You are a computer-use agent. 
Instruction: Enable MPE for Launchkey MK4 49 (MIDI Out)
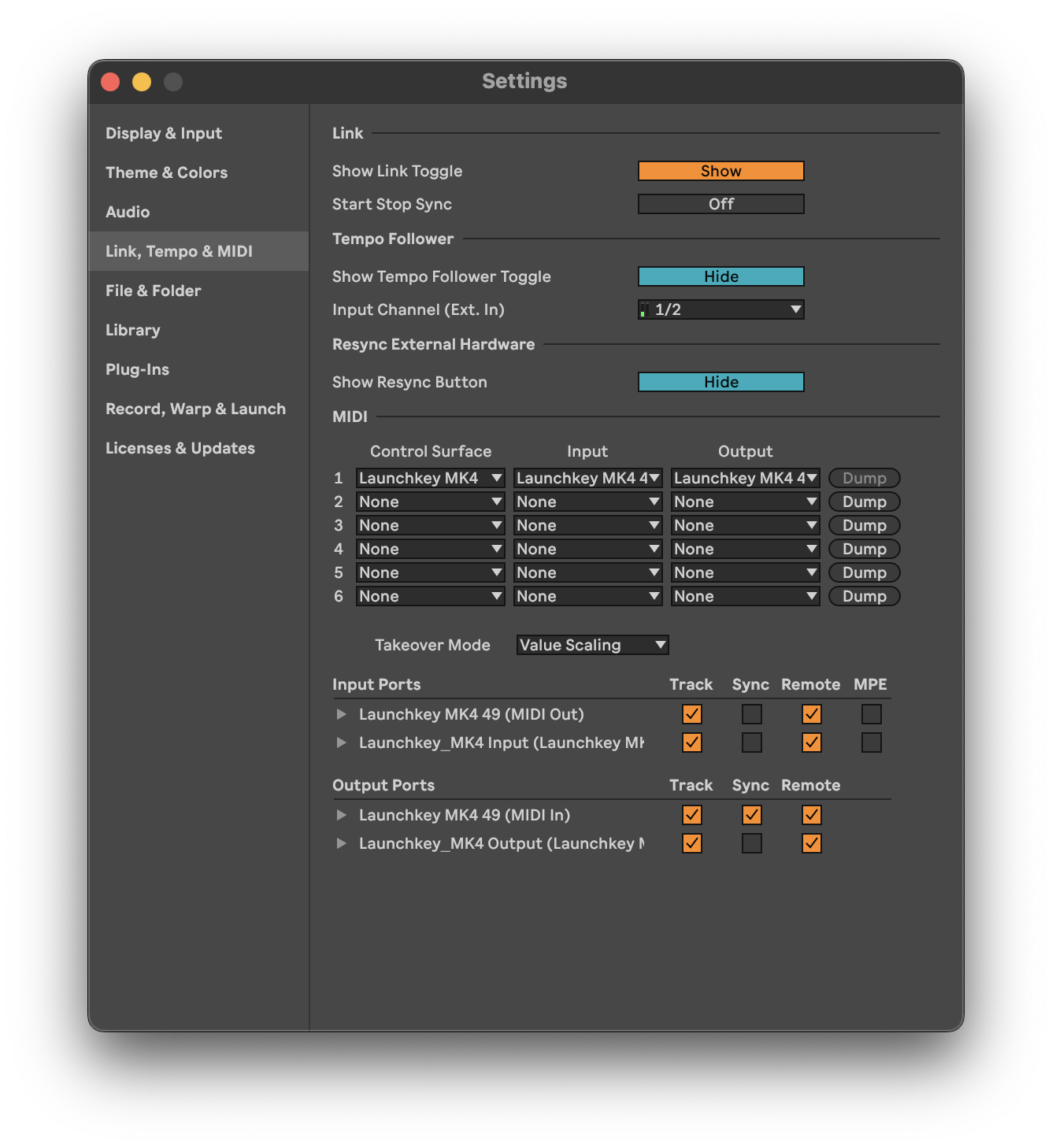872,714
